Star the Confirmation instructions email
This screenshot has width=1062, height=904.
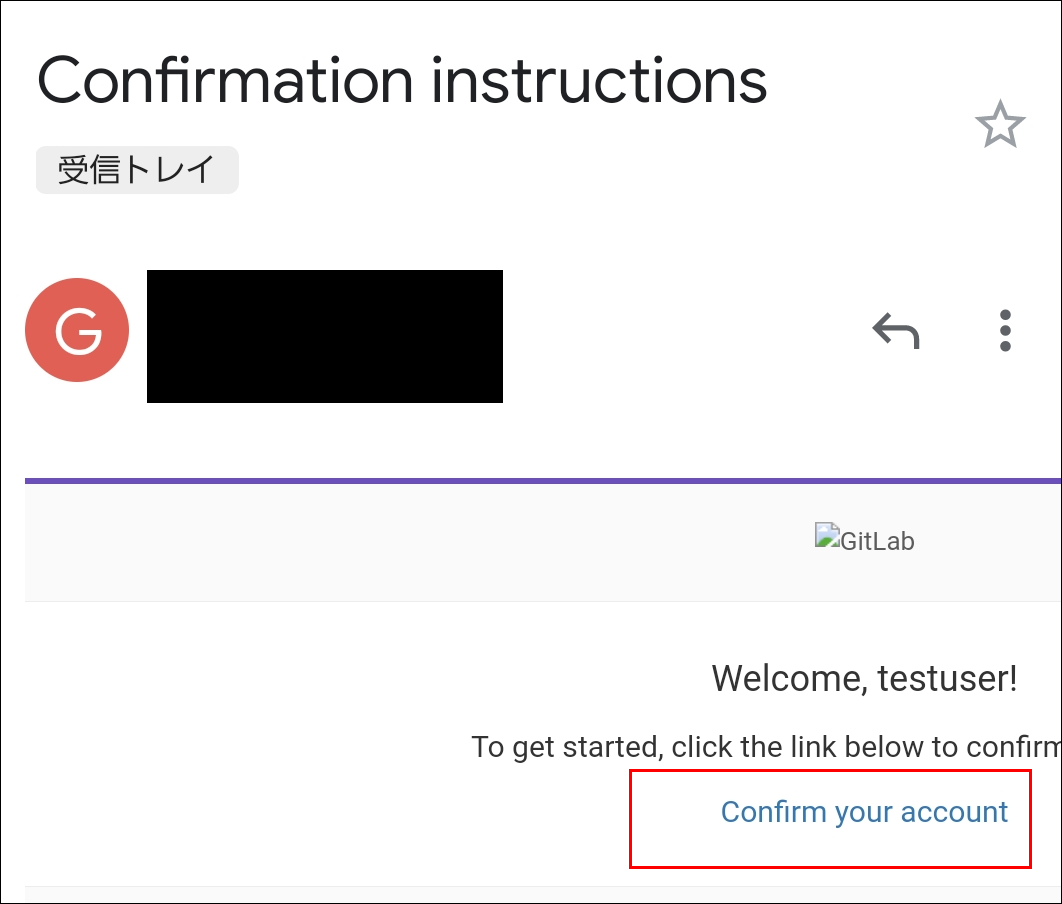tap(1000, 126)
